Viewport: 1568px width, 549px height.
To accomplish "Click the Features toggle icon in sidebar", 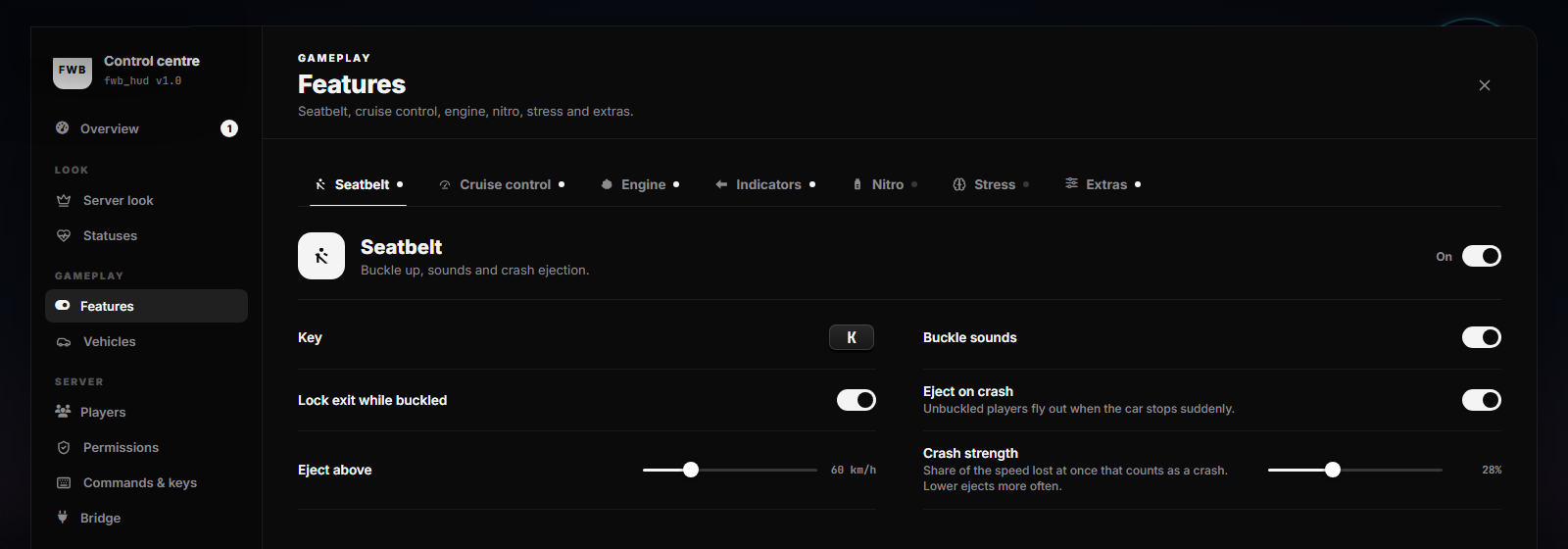I will (x=63, y=306).
